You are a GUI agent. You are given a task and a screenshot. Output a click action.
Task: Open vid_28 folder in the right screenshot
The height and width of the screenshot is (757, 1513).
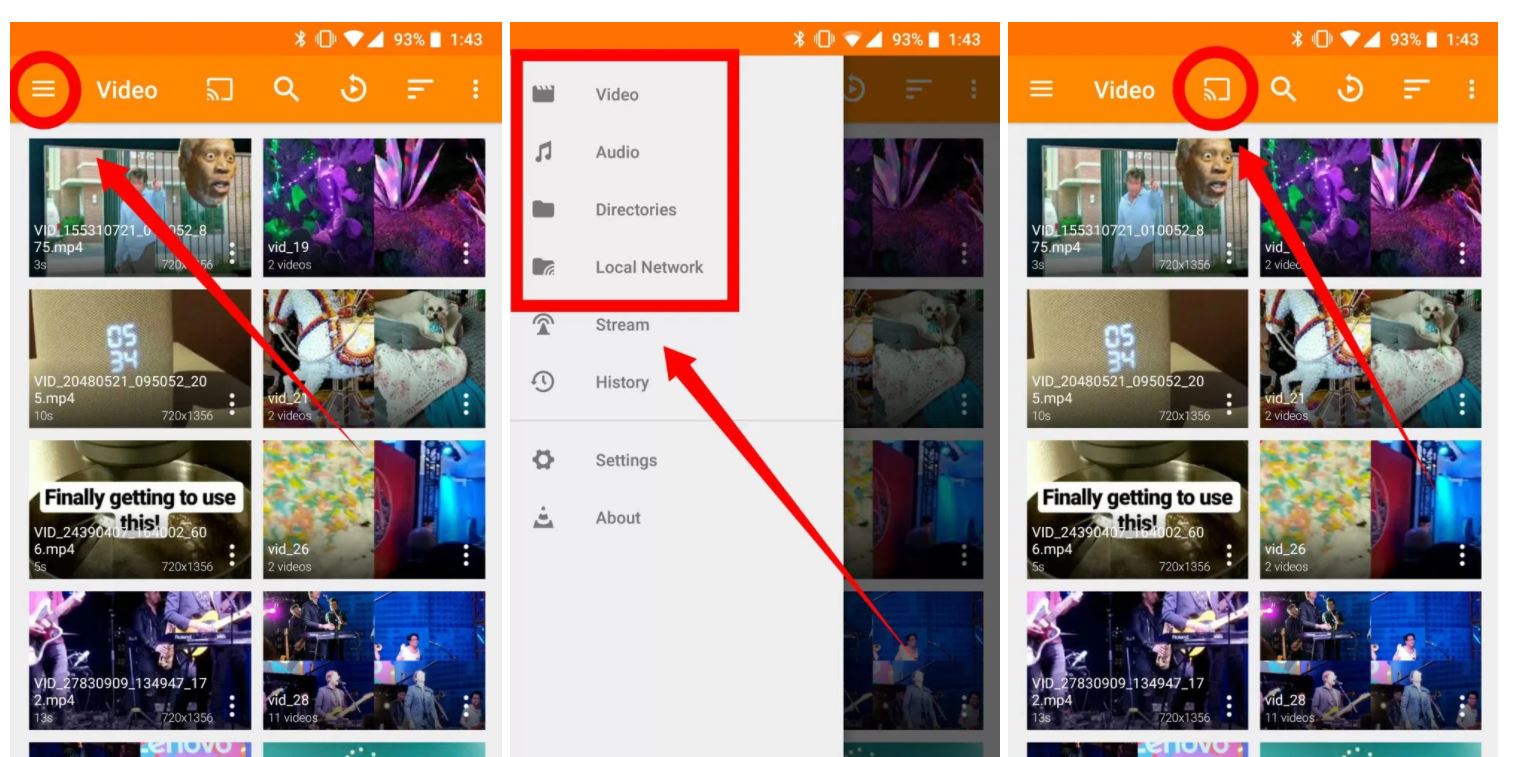(x=1370, y=660)
